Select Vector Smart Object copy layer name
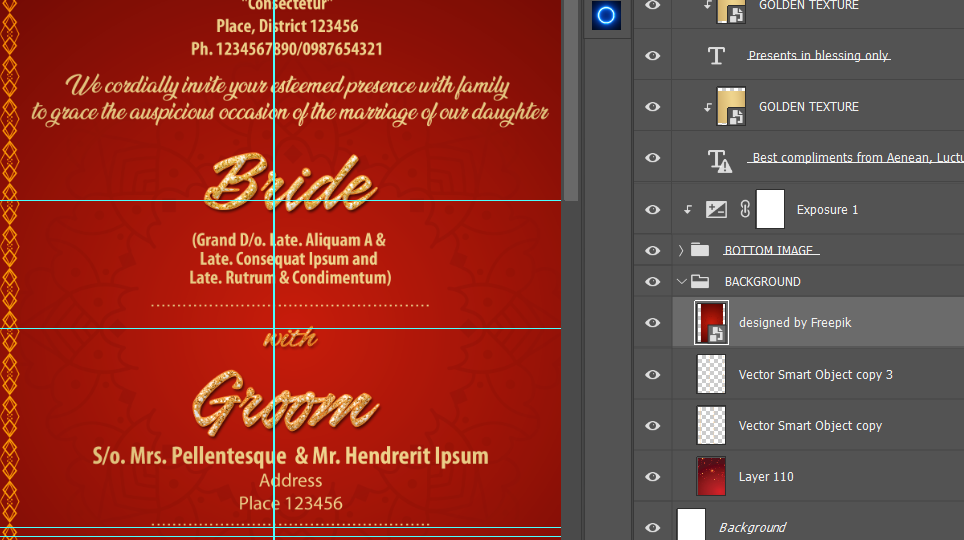Screen dimensions: 964x540 [x=810, y=426]
